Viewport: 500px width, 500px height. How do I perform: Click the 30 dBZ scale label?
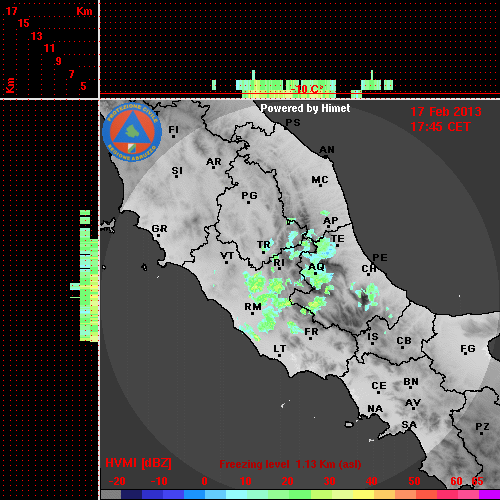click(329, 481)
